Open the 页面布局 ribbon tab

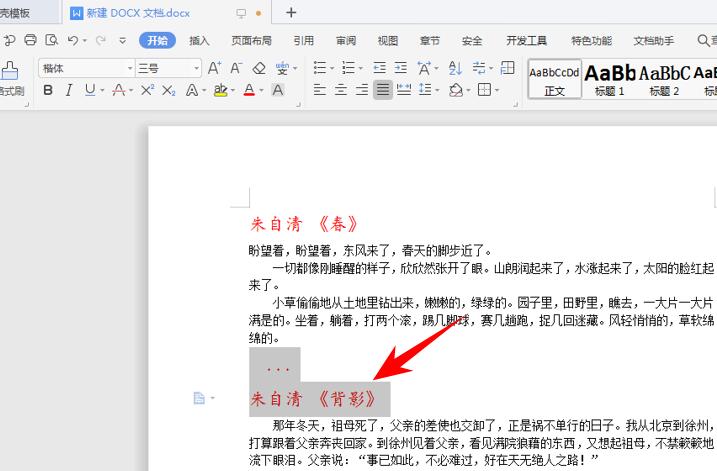[x=251, y=41]
